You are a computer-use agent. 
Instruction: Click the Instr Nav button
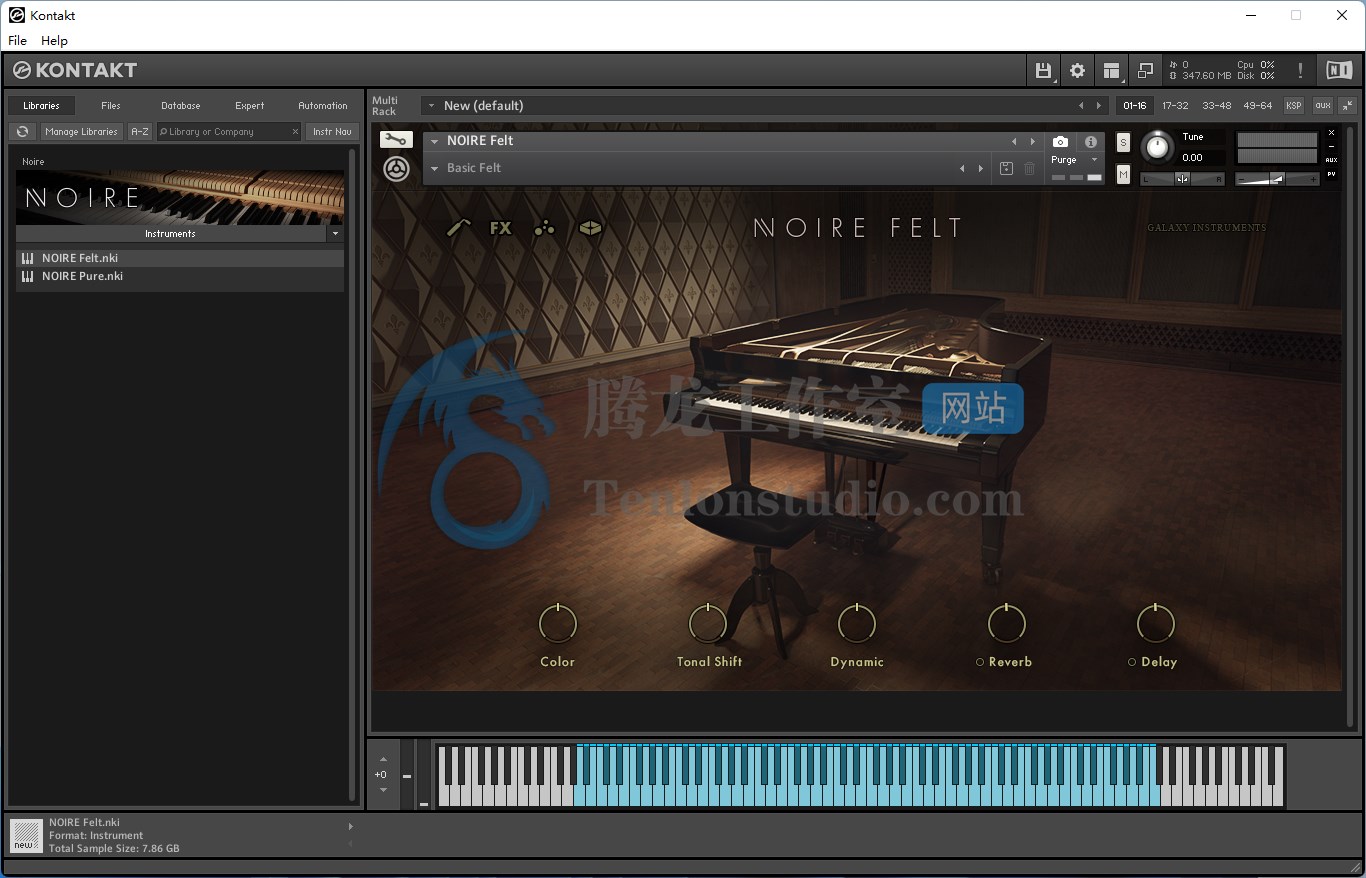(x=332, y=131)
